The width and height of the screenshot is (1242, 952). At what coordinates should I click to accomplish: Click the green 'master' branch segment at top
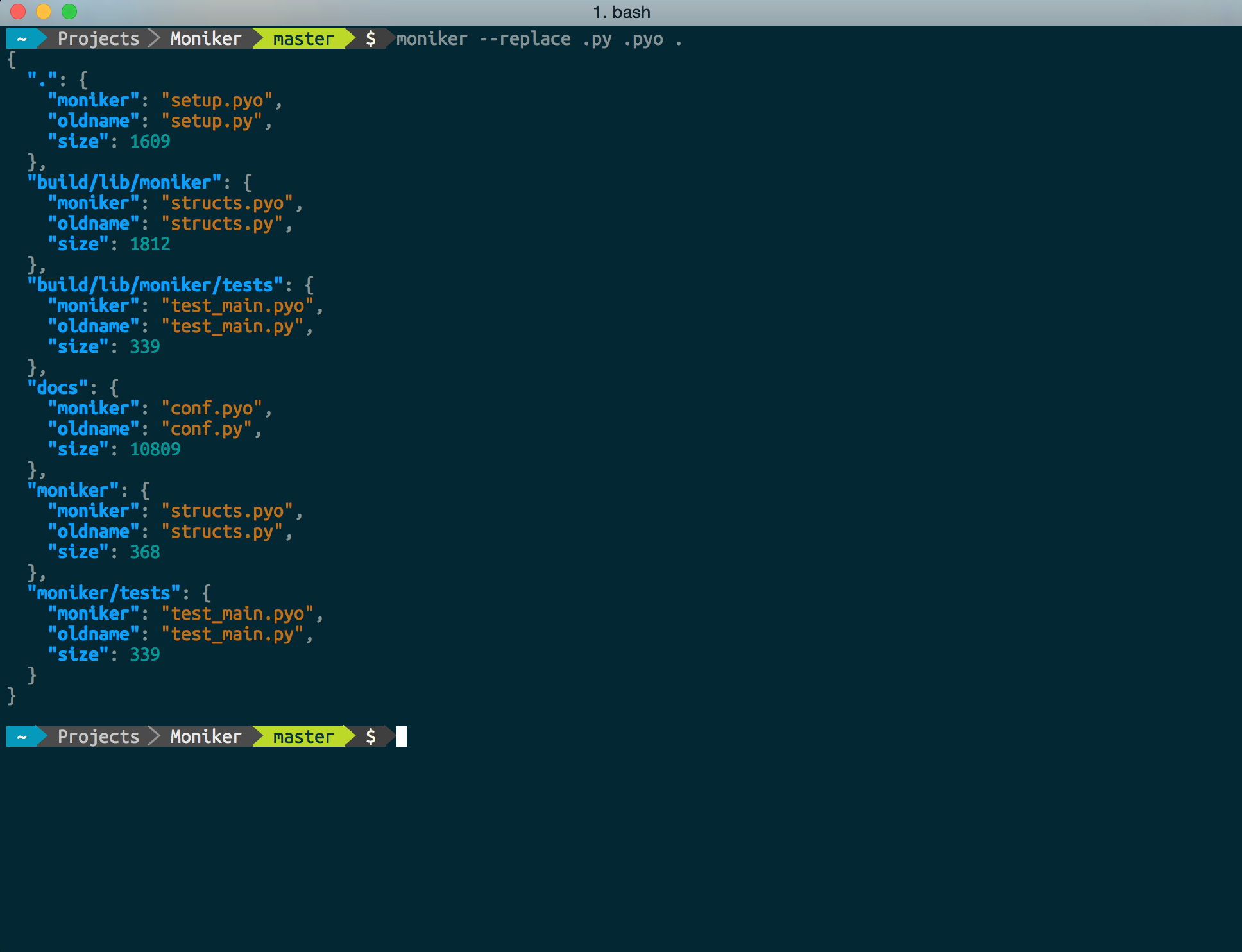tap(303, 38)
